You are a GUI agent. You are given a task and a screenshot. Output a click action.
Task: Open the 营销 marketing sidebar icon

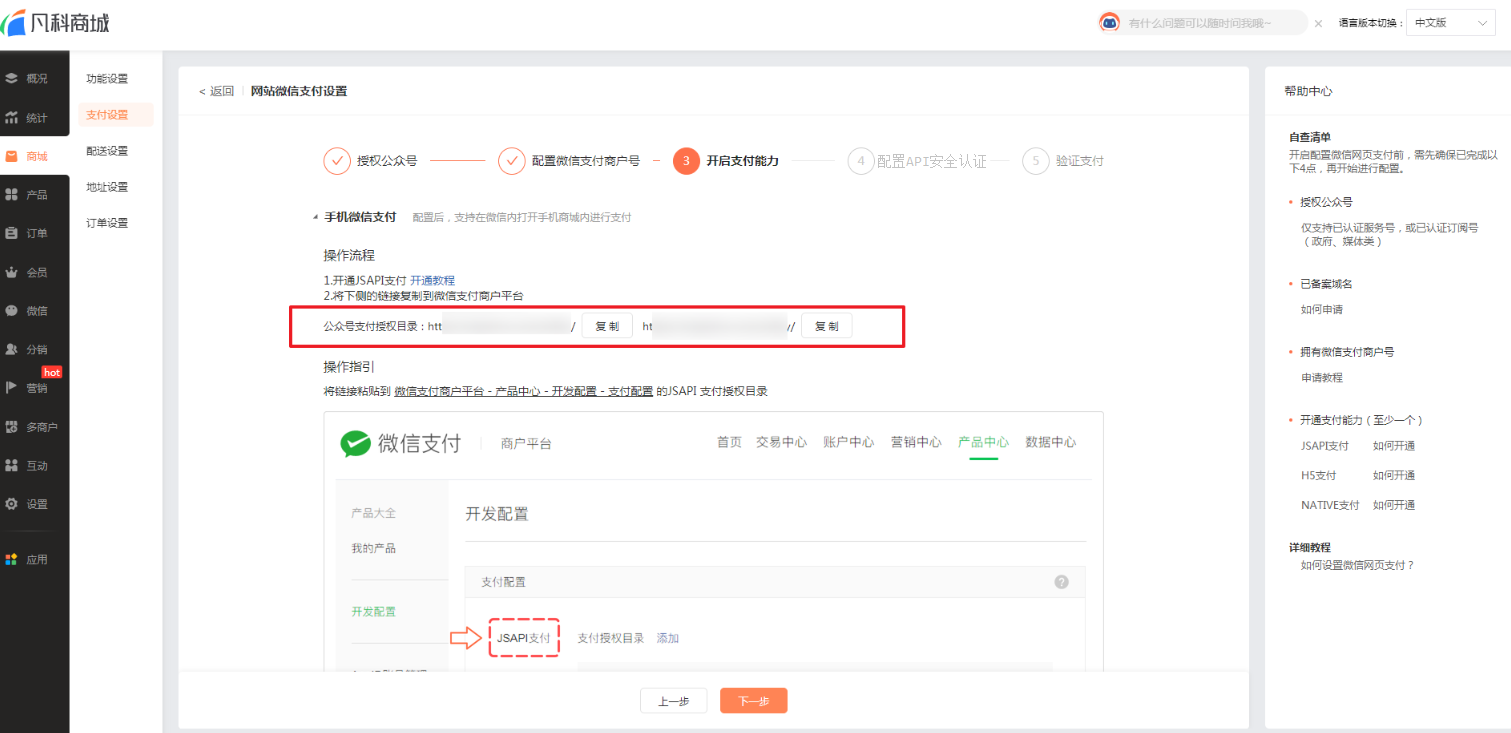coord(12,388)
